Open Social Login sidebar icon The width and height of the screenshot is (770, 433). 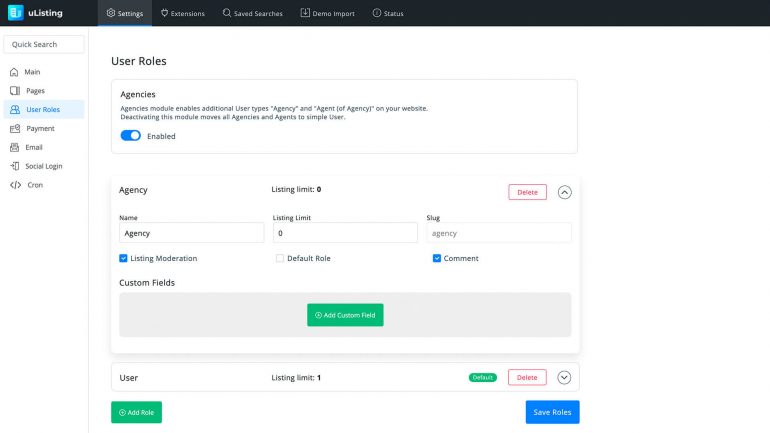point(15,166)
